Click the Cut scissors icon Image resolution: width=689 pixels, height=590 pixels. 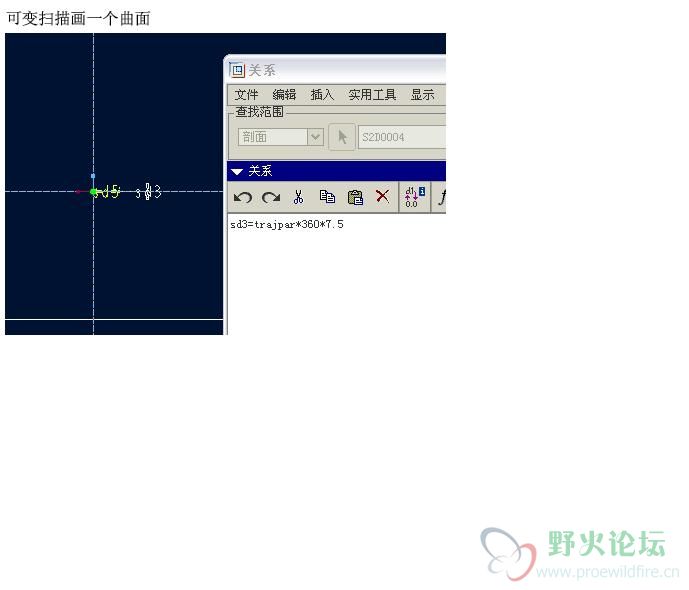point(298,197)
